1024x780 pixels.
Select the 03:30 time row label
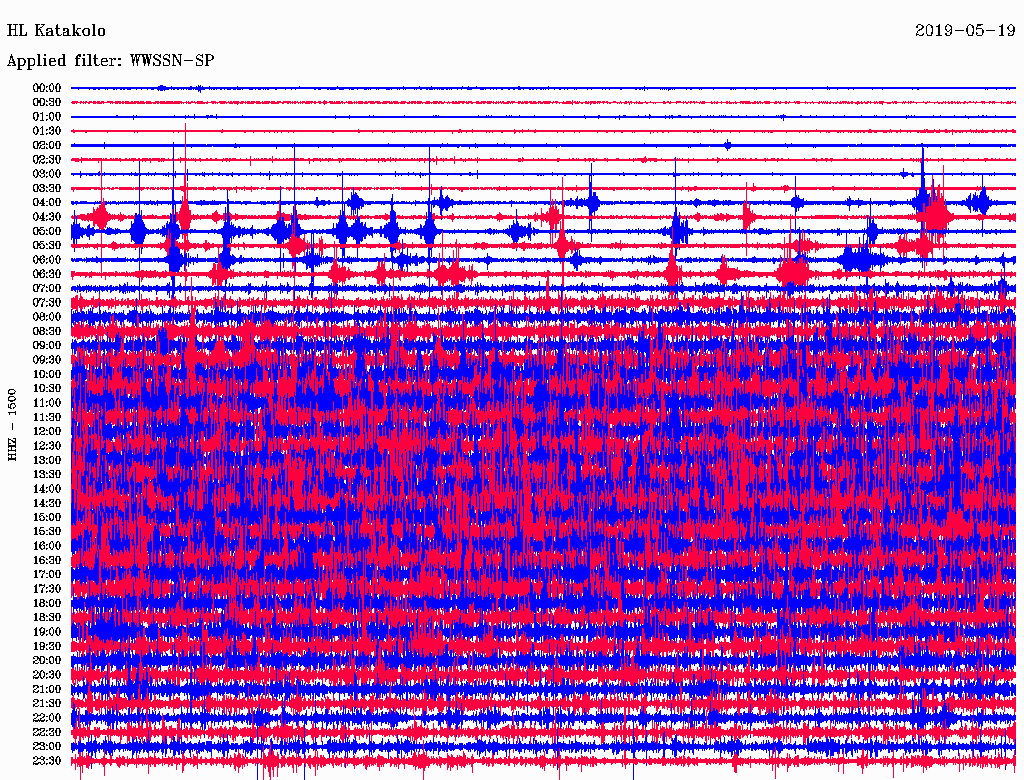click(x=47, y=188)
